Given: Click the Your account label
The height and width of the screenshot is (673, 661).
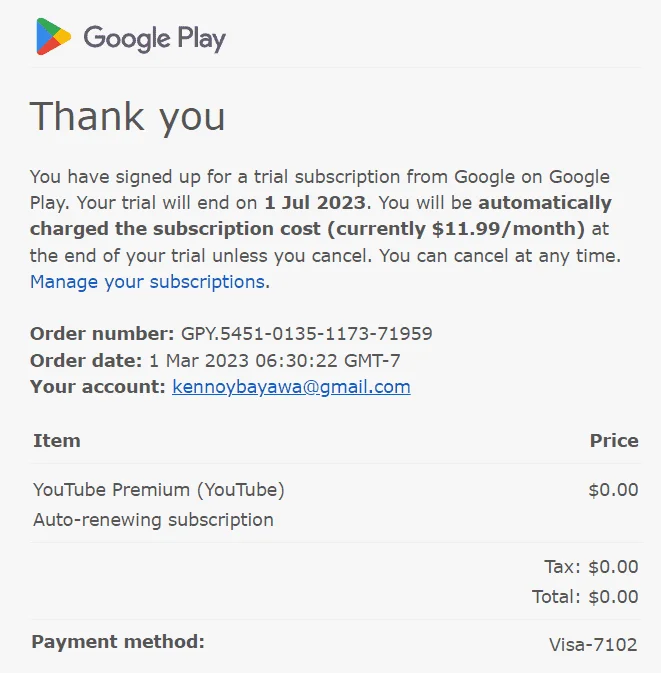Looking at the screenshot, I should click(x=98, y=387).
